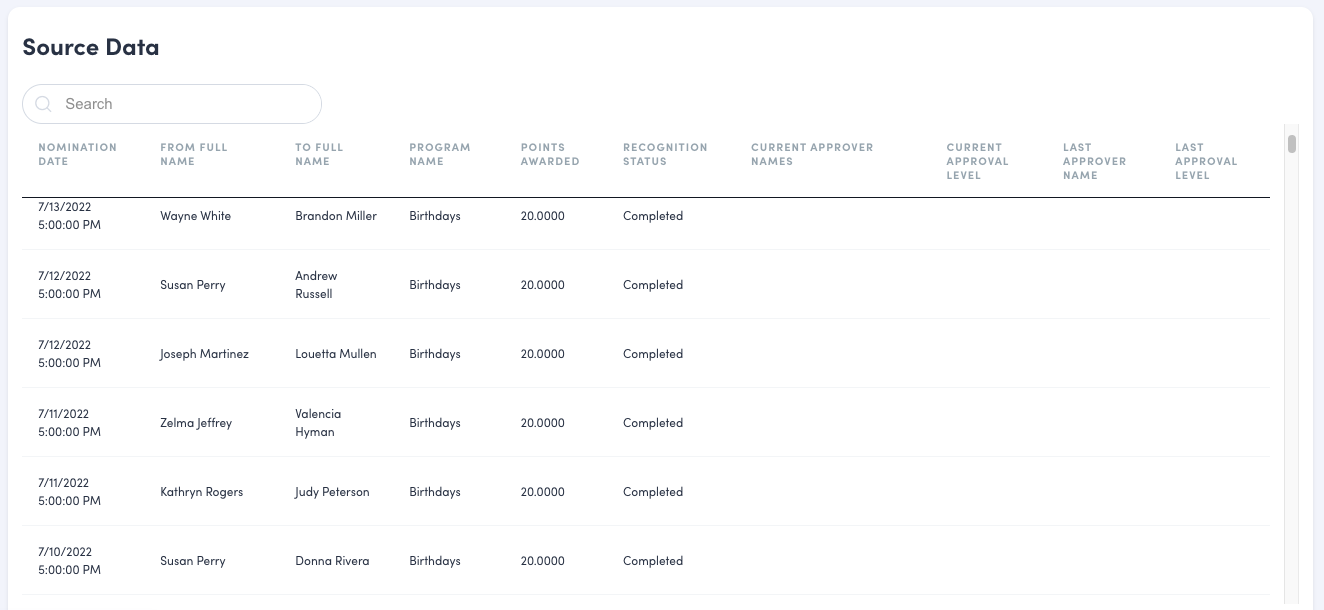This screenshot has width=1324, height=610.
Task: Select the Kathryn Rogers row
Action: [201, 492]
